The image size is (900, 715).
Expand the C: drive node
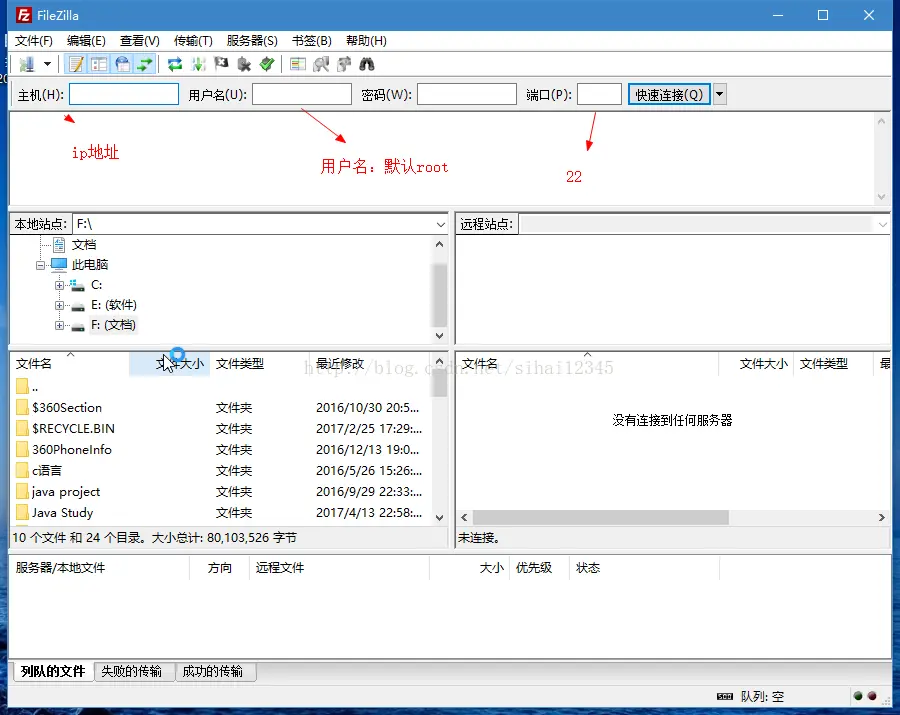point(59,285)
